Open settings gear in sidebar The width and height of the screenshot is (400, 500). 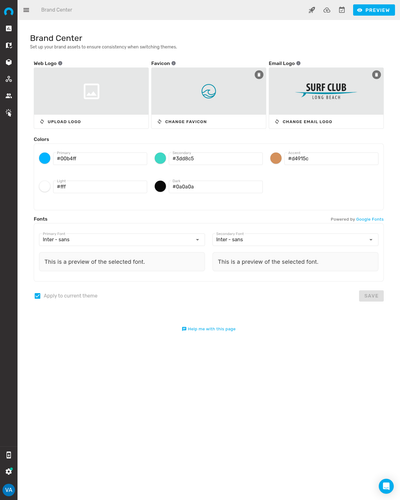click(x=9, y=471)
